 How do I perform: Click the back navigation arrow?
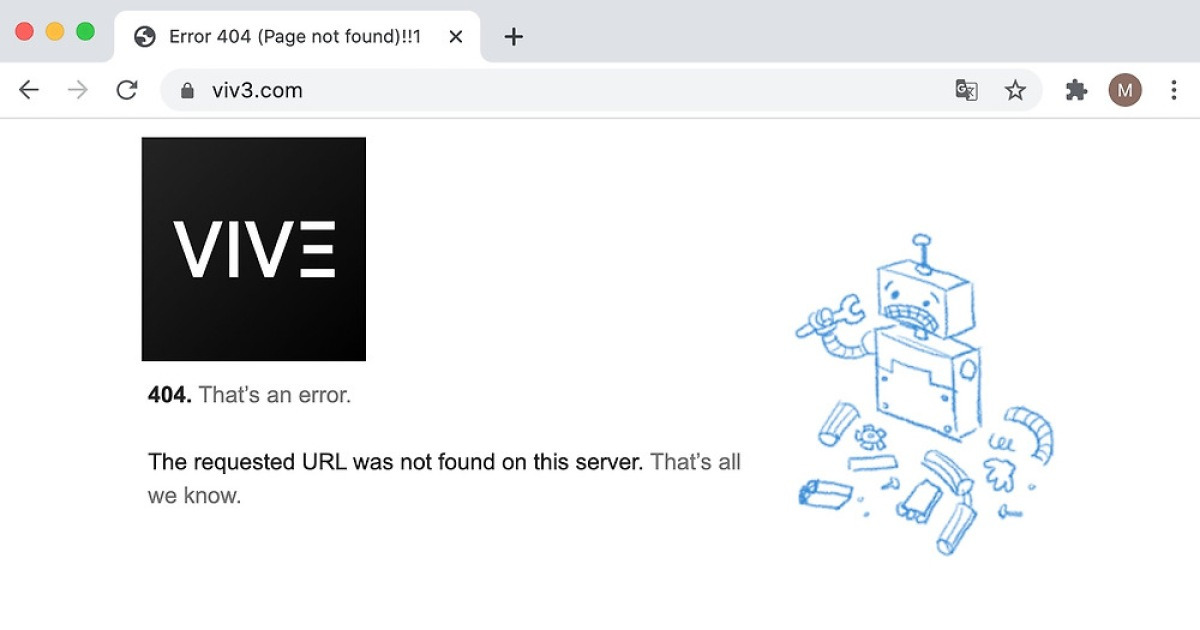(29, 89)
